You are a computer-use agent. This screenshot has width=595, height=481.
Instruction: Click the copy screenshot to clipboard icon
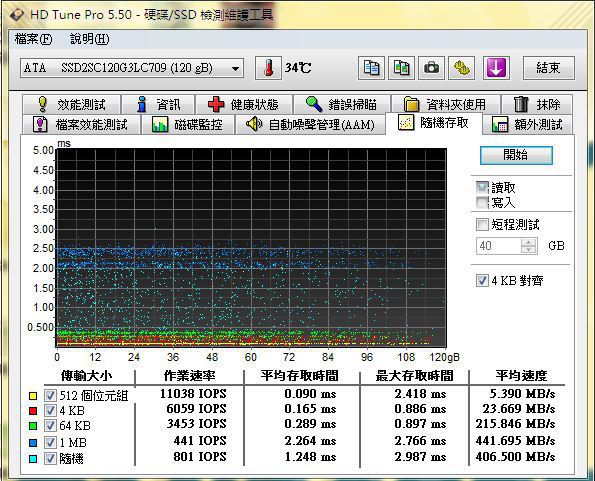[x=401, y=68]
